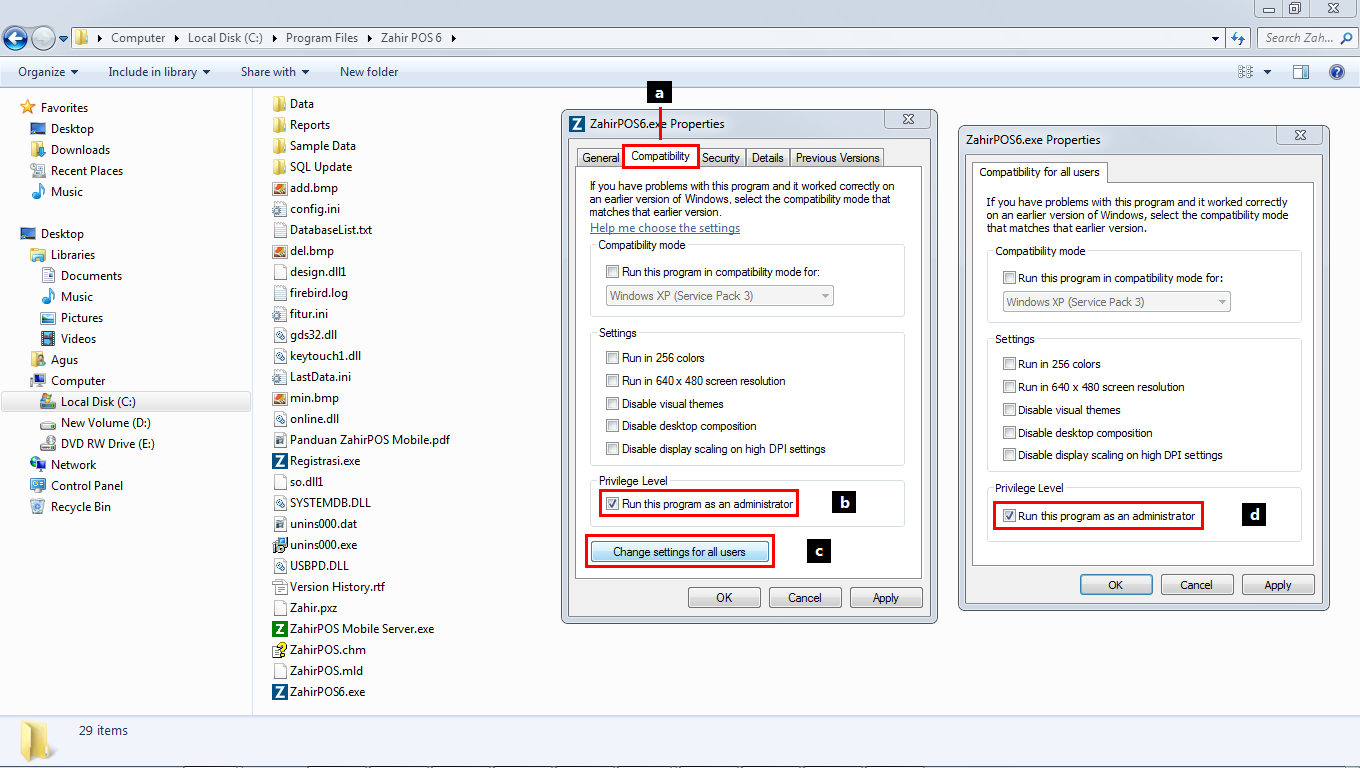The height and width of the screenshot is (768, 1360).
Task: Click the Network icon in sidebar
Action: tap(38, 464)
